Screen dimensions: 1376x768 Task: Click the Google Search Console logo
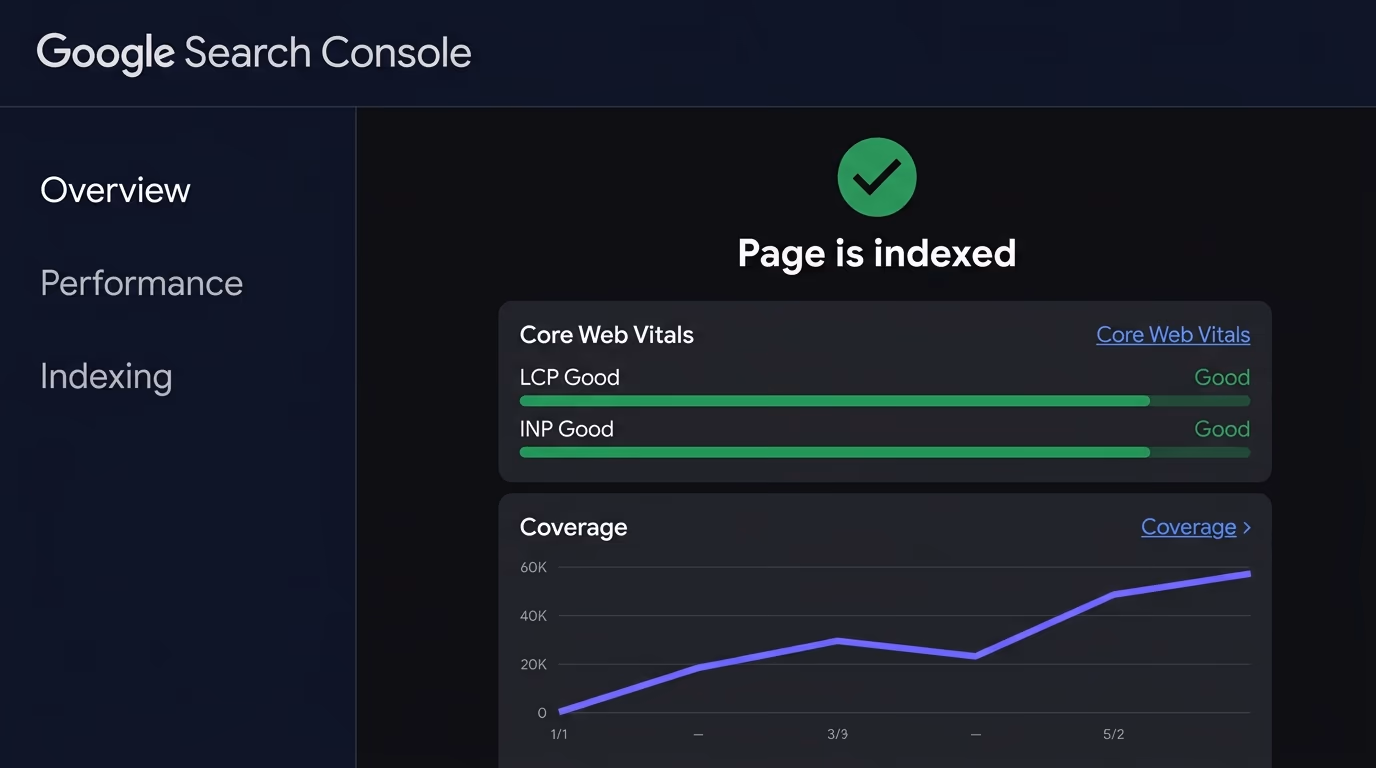(254, 53)
